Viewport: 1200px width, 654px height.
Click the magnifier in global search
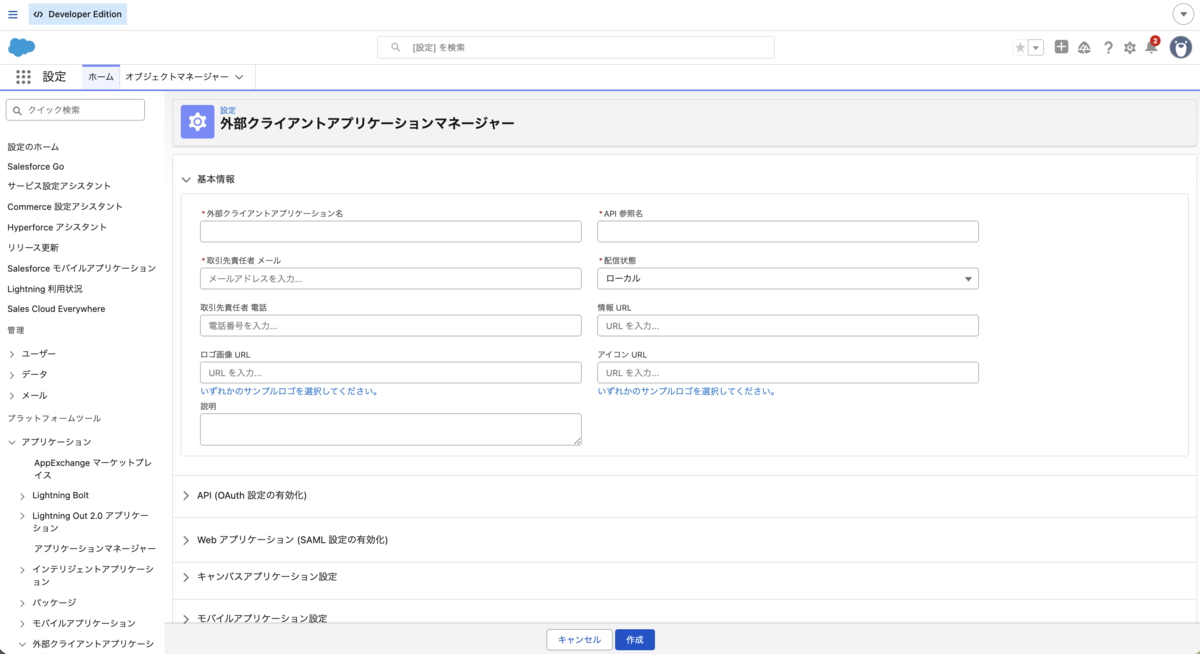[x=395, y=47]
